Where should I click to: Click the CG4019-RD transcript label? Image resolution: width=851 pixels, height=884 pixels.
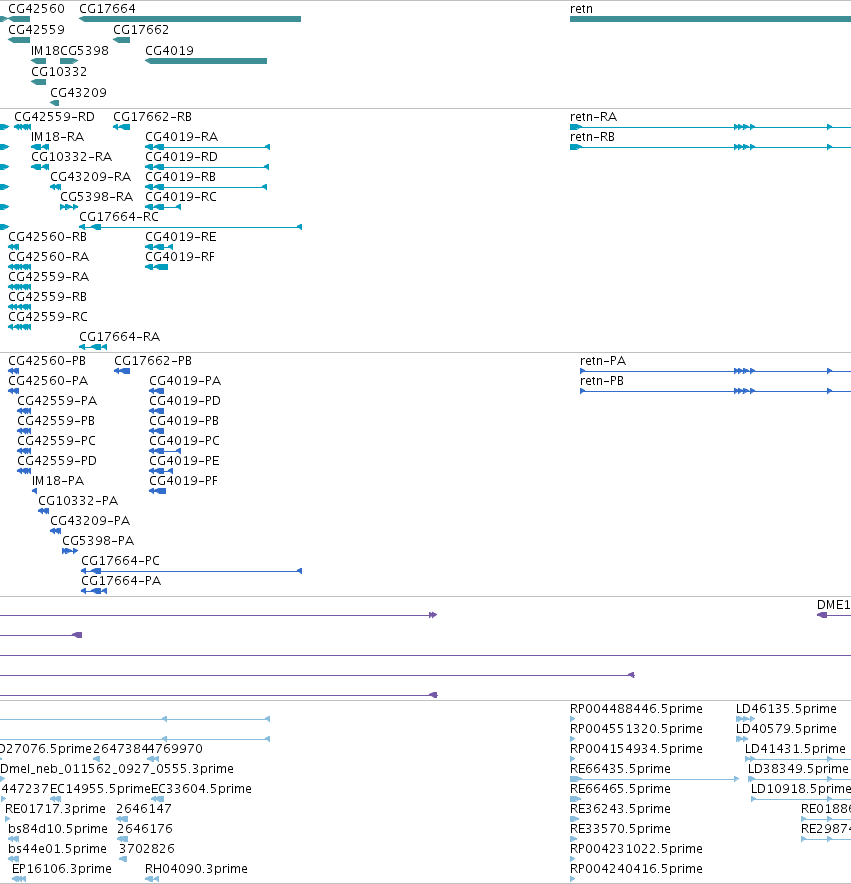coord(182,157)
